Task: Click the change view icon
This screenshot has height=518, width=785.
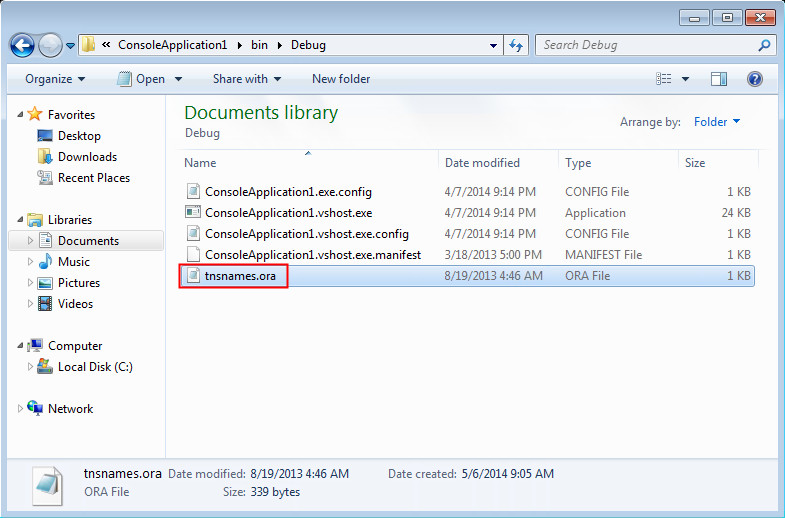Action: (x=664, y=79)
